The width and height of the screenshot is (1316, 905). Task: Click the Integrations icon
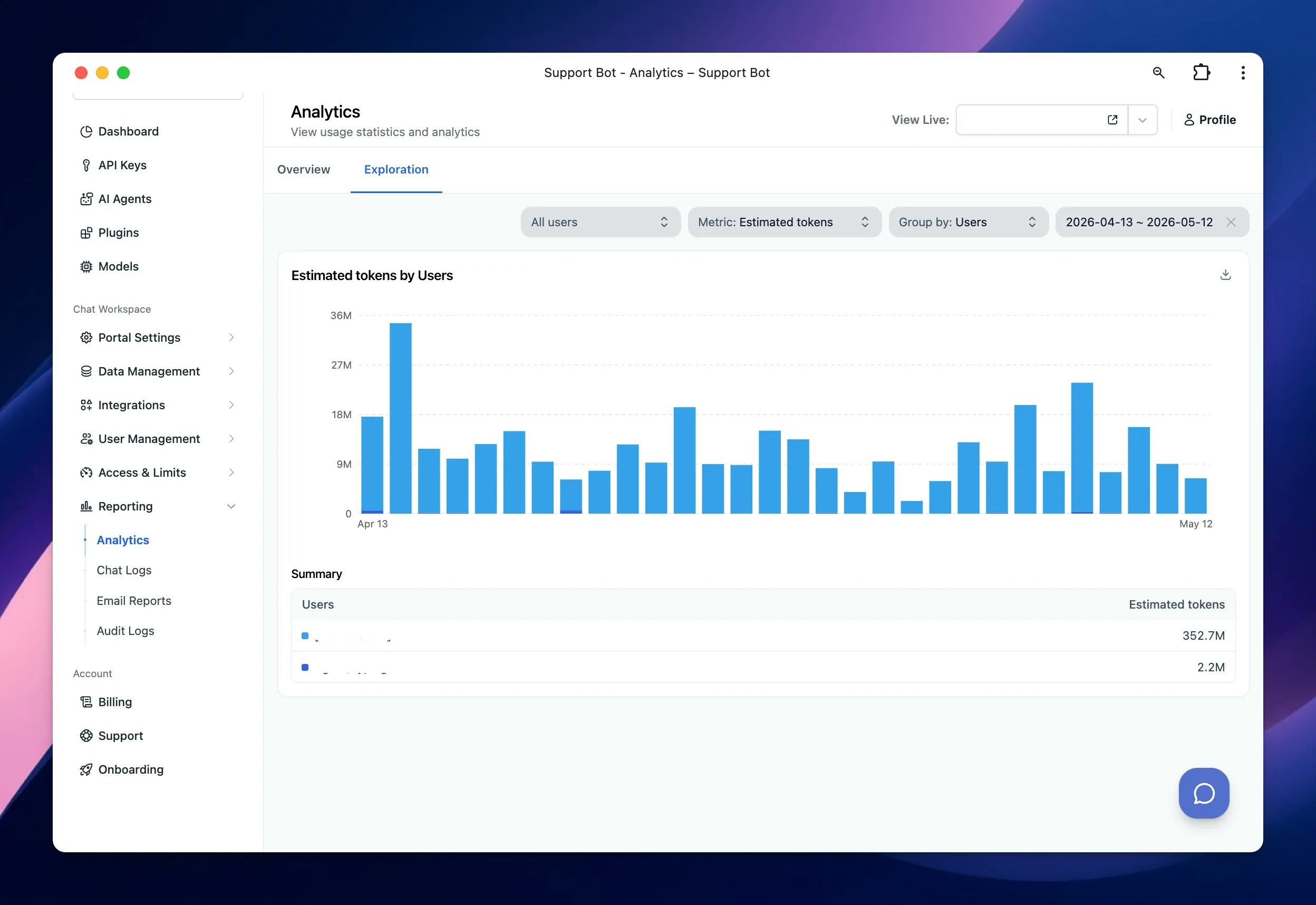tap(86, 405)
